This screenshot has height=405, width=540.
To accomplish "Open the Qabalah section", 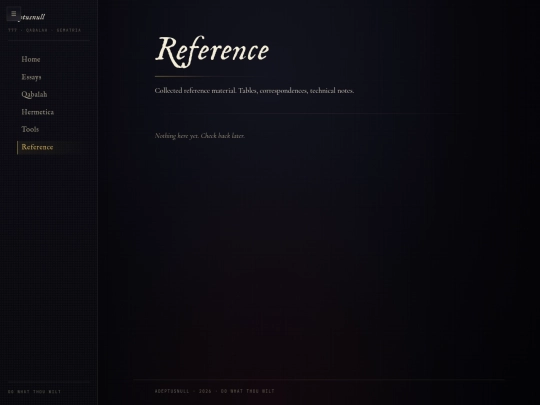I will 34,94.
